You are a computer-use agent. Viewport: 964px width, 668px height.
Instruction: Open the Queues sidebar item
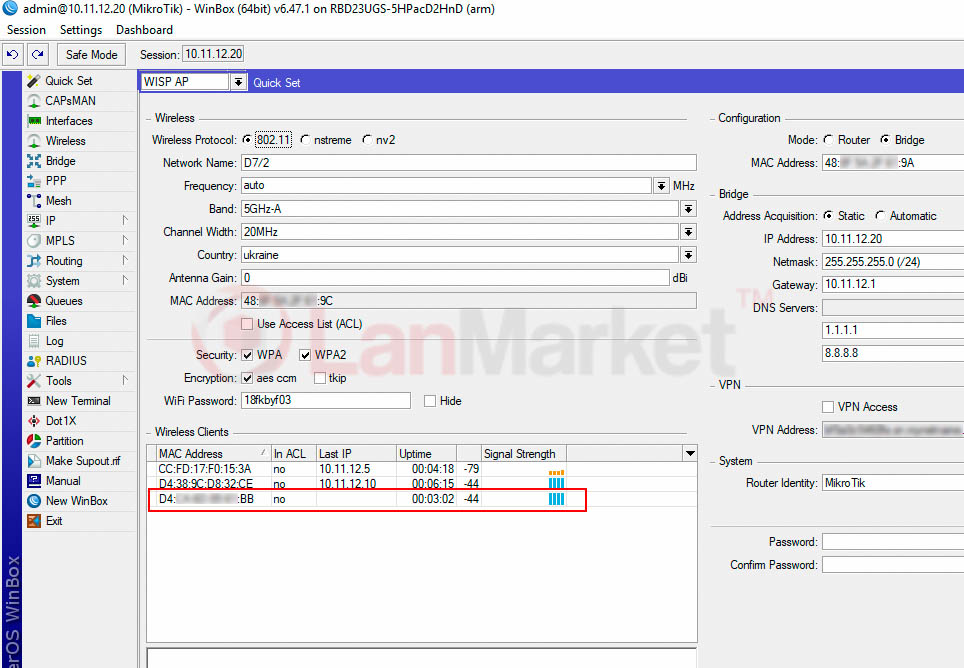(x=64, y=301)
